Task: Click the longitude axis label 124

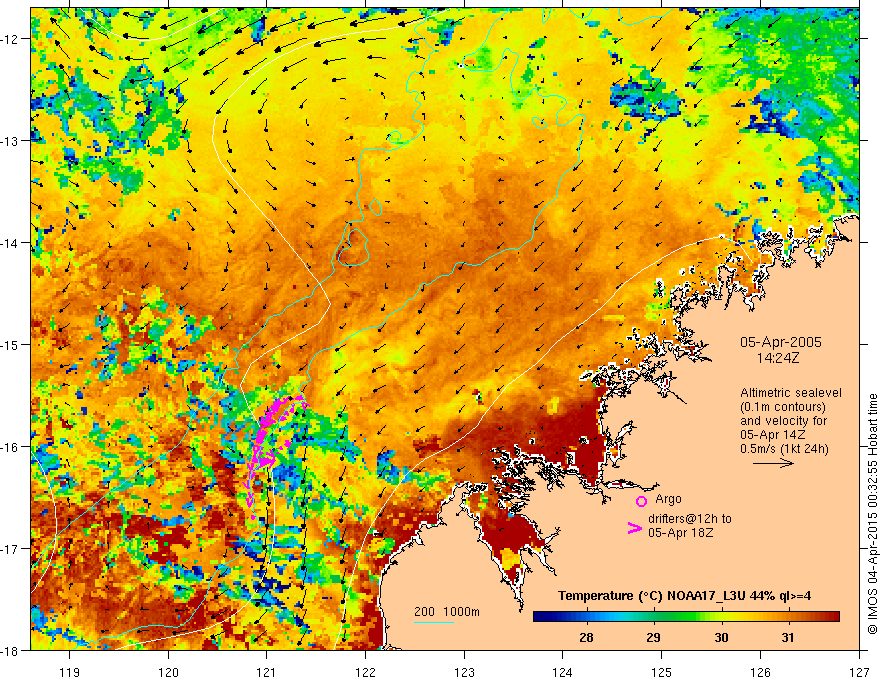Action: click(563, 672)
